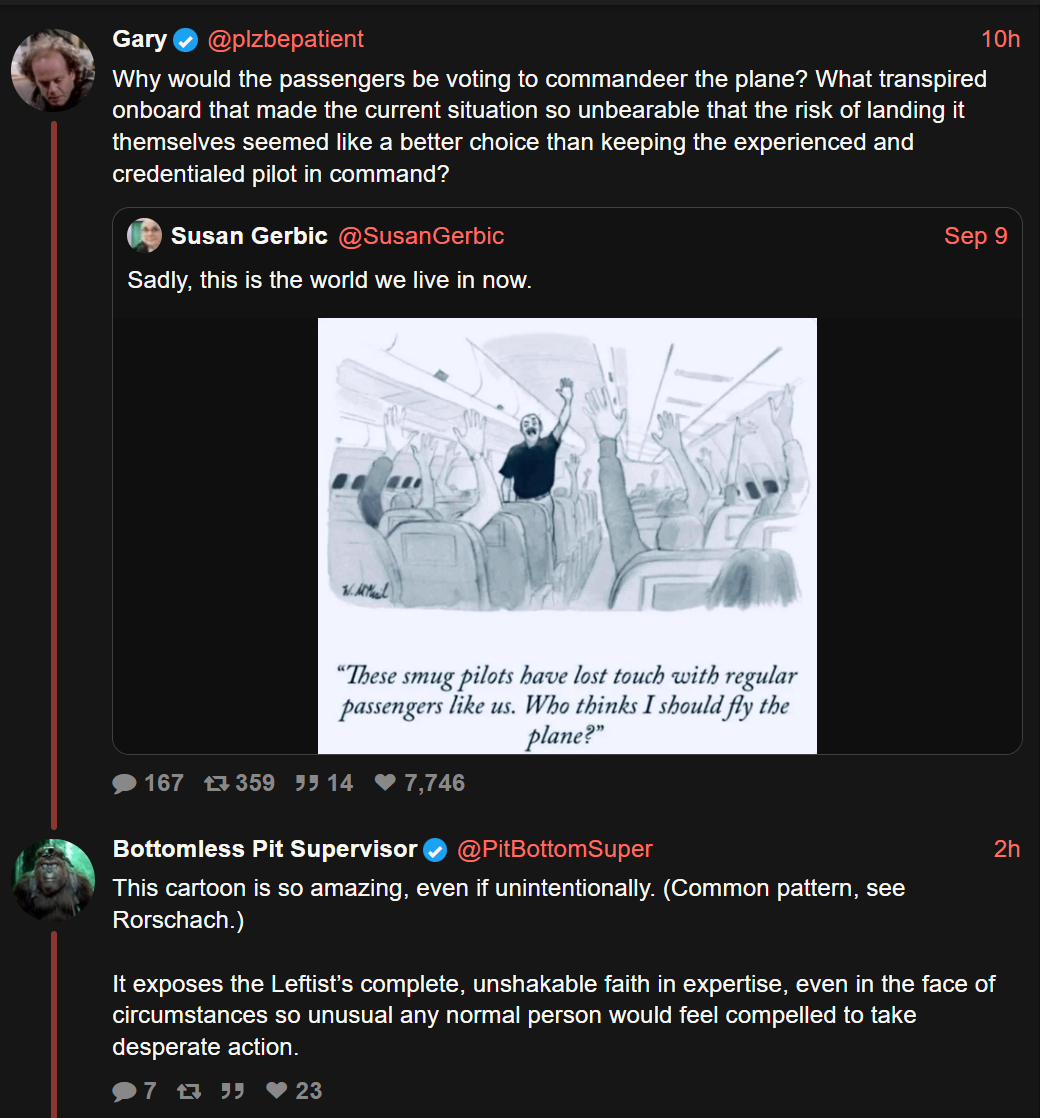Retweet the Bottomless Pit Supervisor tweet
Screen dimensions: 1040x1118
(188, 1091)
